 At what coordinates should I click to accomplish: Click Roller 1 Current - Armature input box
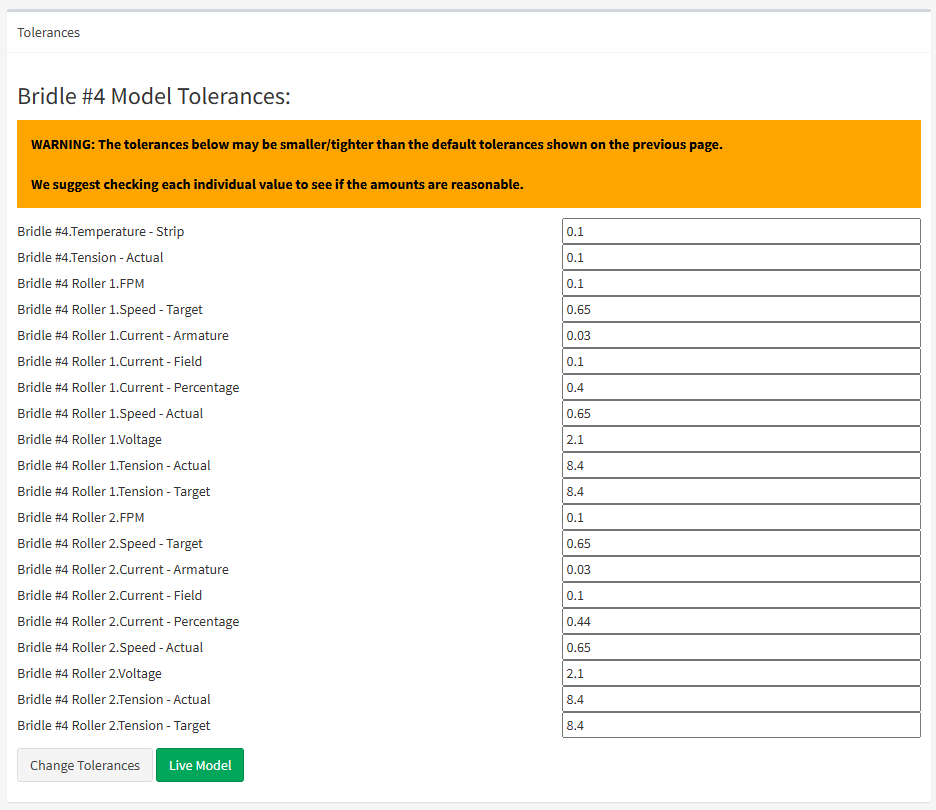click(740, 335)
